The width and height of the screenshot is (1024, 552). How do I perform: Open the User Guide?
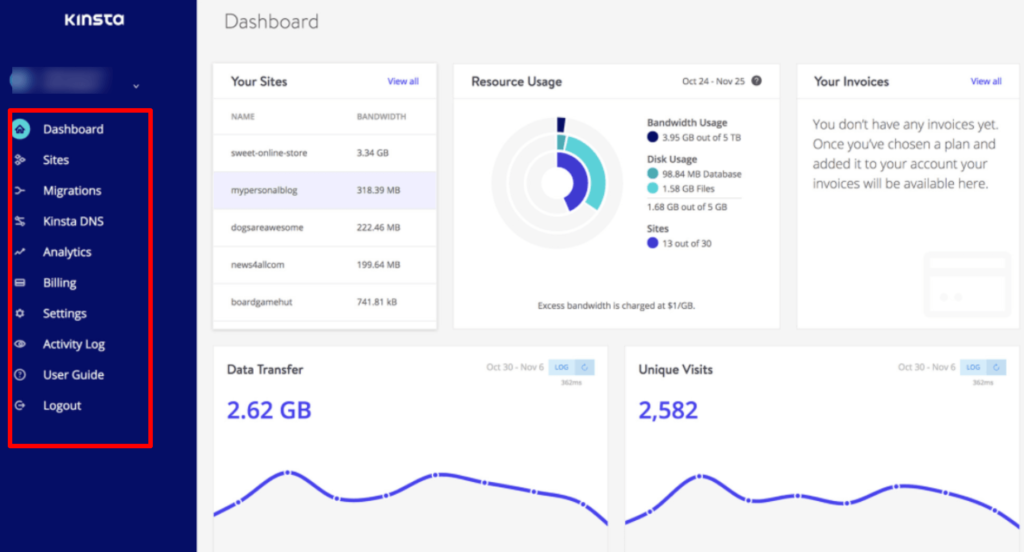[x=73, y=375]
